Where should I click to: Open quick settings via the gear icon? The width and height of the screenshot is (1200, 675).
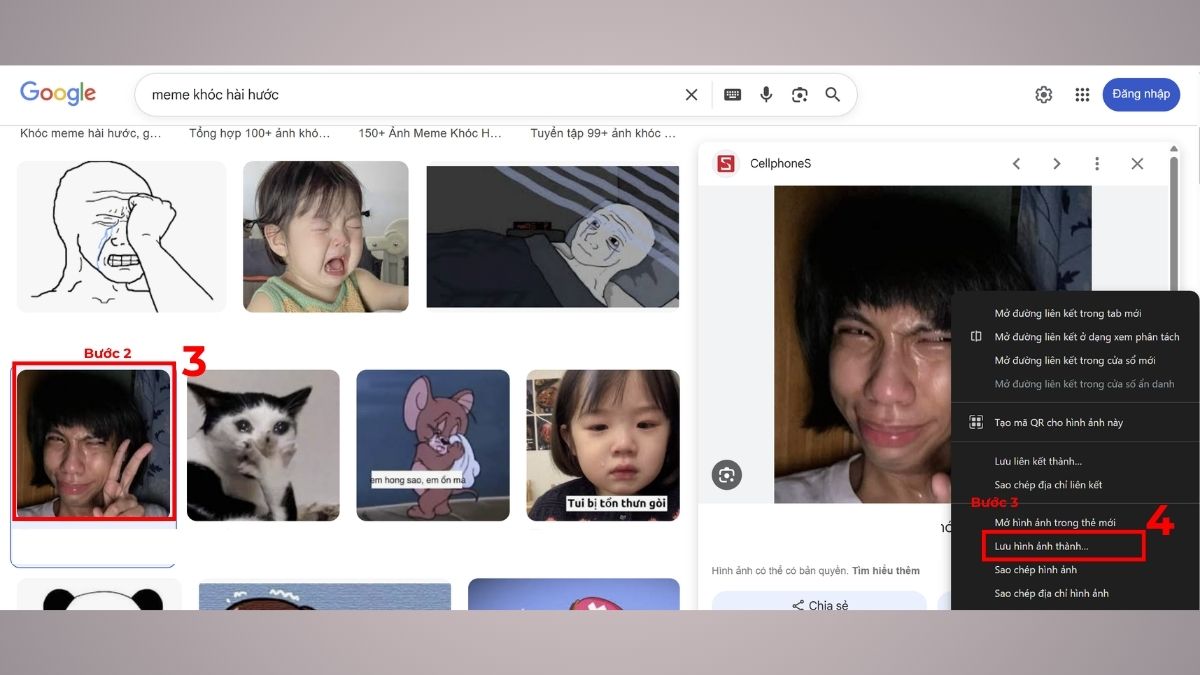1044,94
